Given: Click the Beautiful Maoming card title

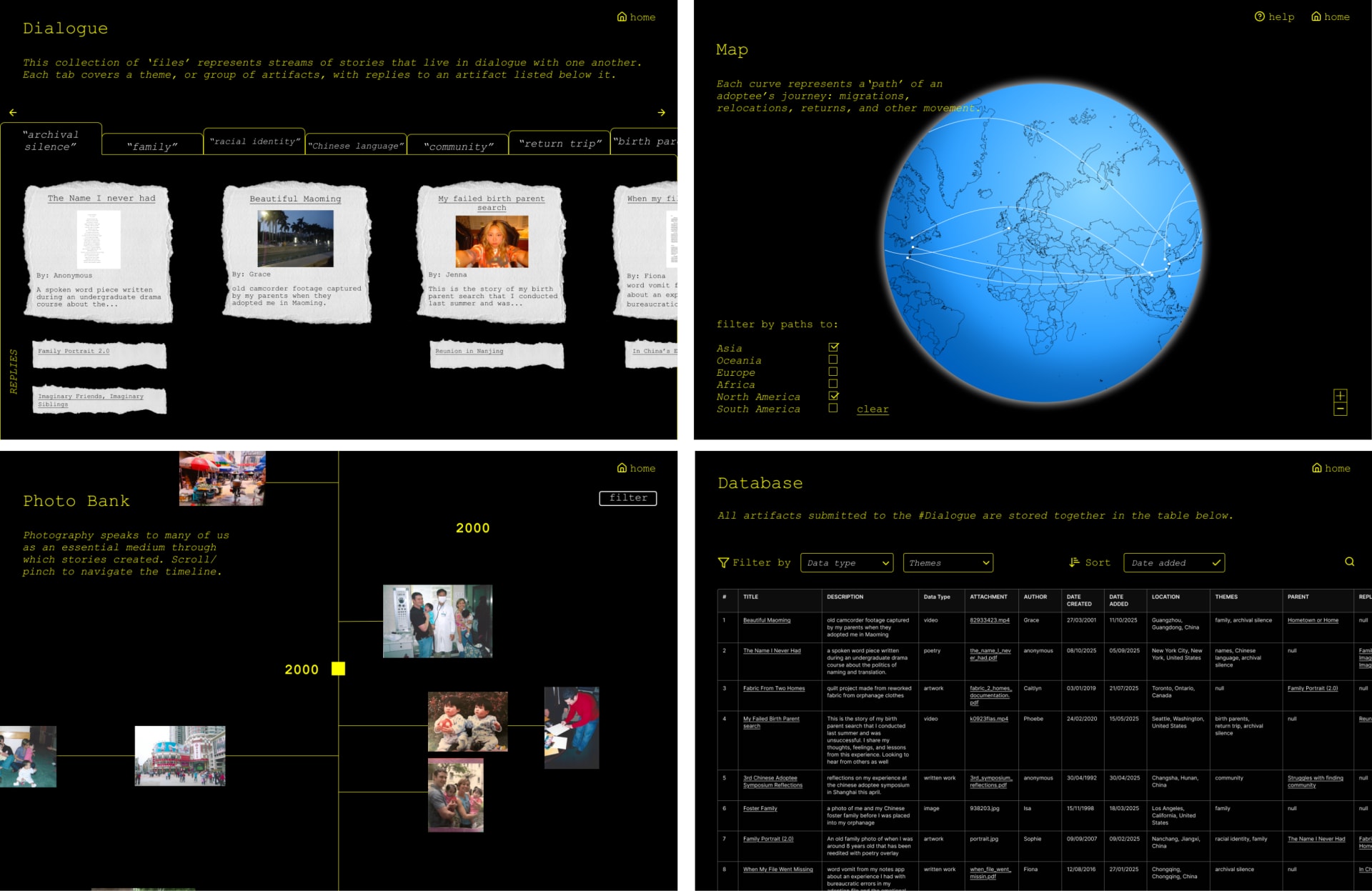Looking at the screenshot, I should click(295, 199).
